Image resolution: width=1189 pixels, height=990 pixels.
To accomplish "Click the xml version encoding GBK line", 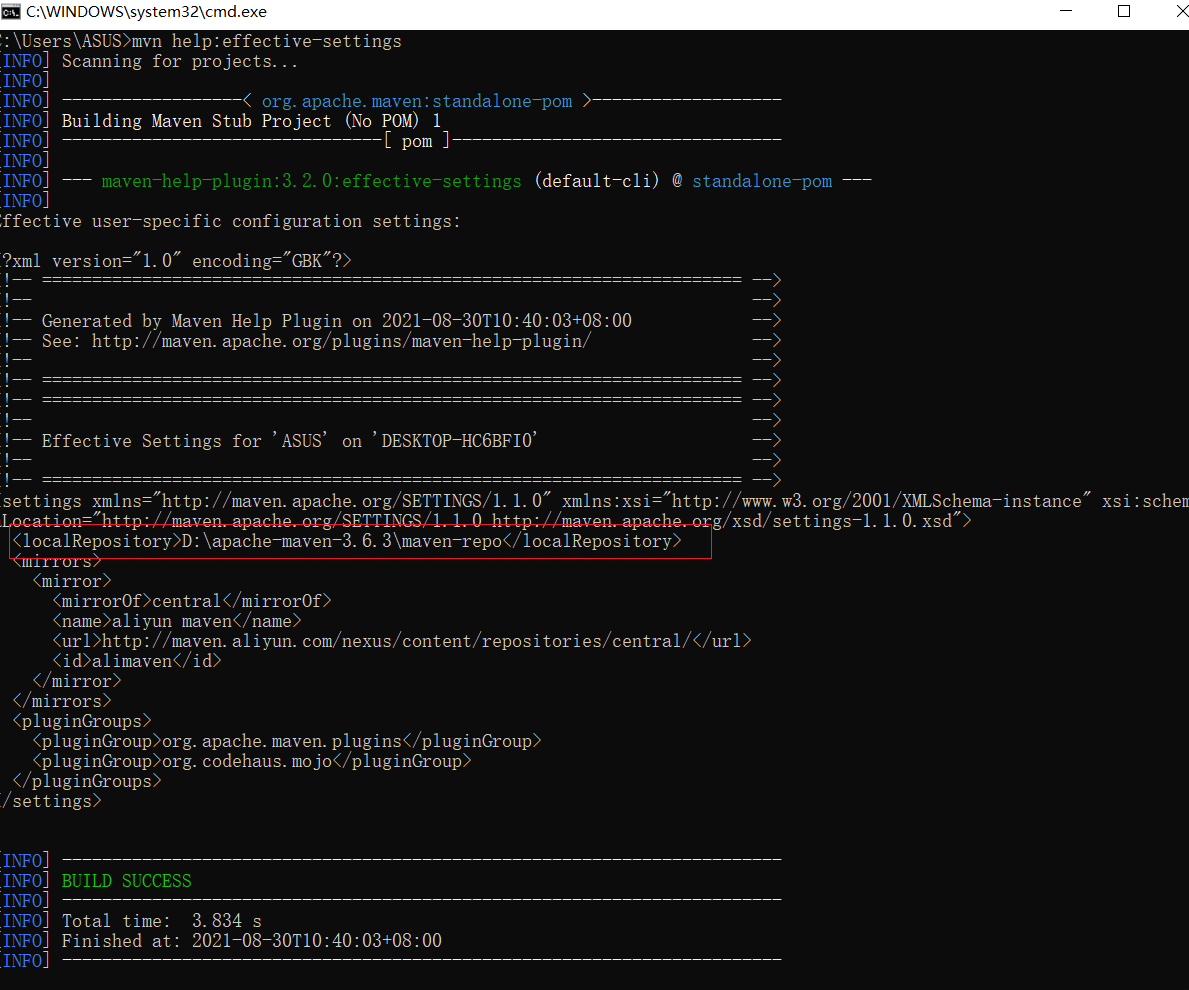I will (x=176, y=261).
